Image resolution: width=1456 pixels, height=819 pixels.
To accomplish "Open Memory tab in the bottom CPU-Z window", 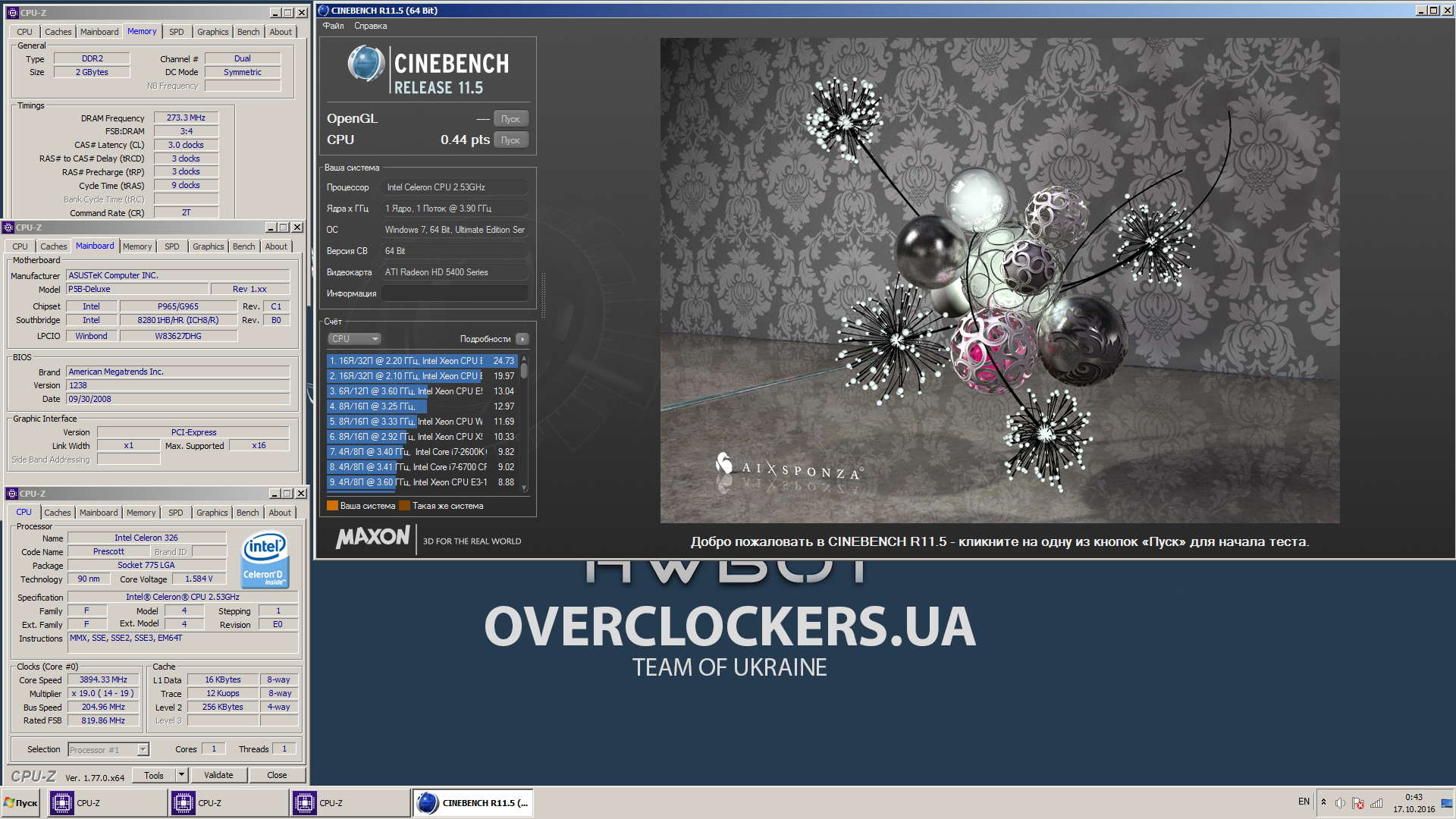I will pyautogui.click(x=141, y=513).
